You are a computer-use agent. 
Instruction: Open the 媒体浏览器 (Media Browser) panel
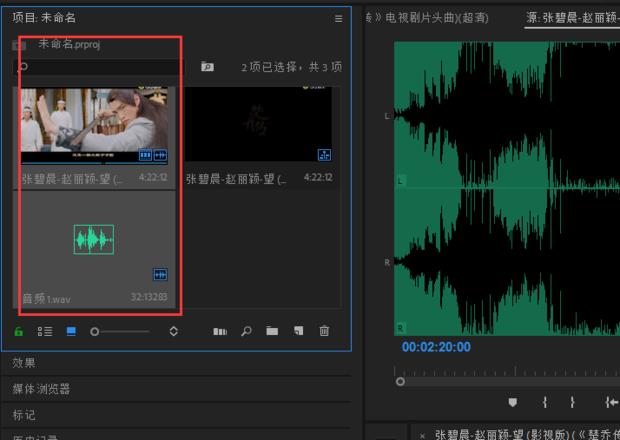point(41,389)
